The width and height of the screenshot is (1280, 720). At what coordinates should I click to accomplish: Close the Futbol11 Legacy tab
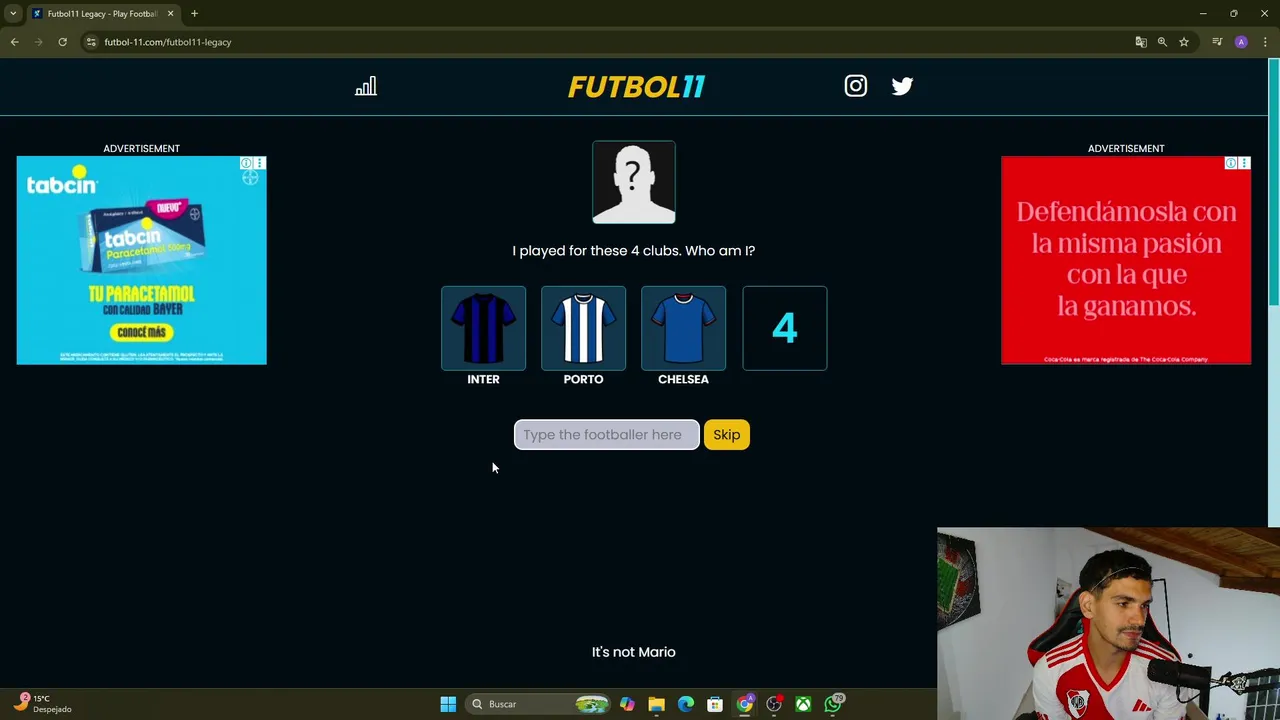pos(170,14)
